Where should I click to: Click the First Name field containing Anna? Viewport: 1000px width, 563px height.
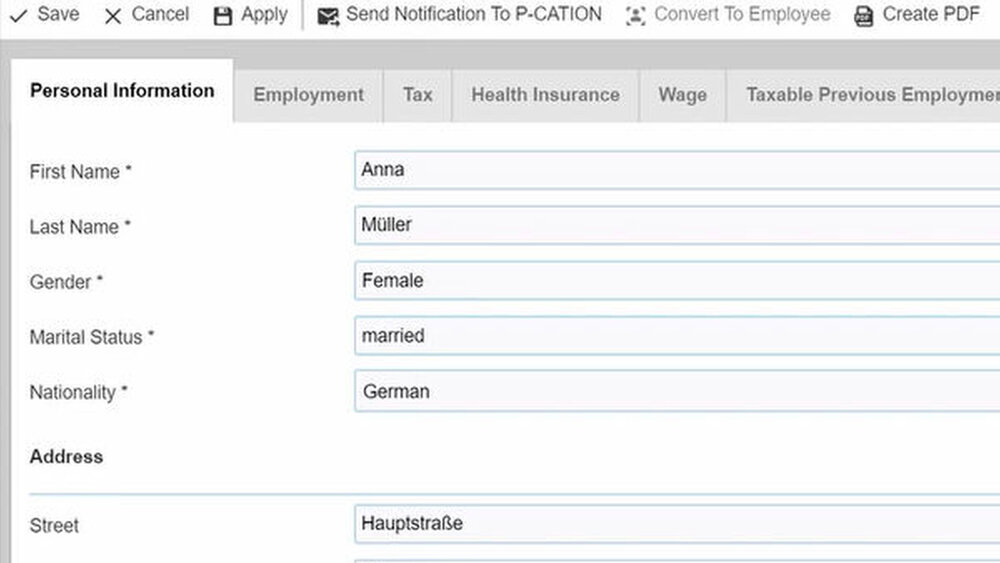pyautogui.click(x=676, y=170)
